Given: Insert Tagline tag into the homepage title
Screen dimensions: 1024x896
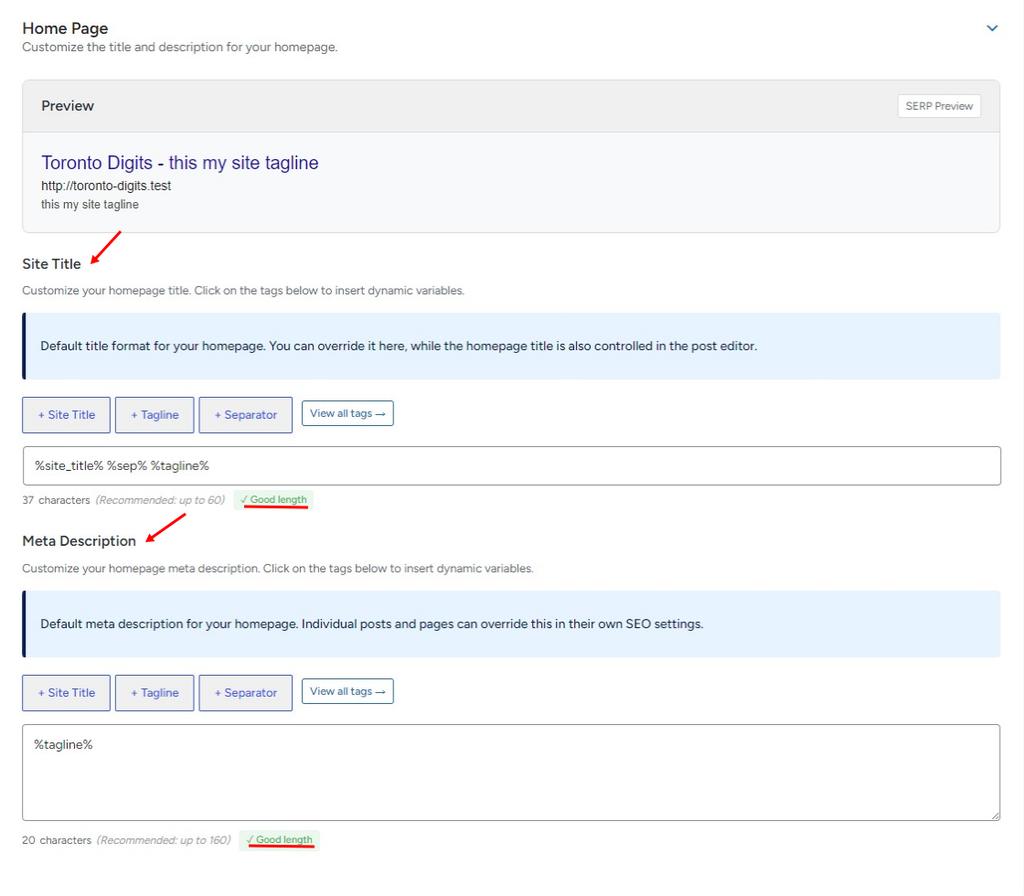Looking at the screenshot, I should tap(154, 415).
